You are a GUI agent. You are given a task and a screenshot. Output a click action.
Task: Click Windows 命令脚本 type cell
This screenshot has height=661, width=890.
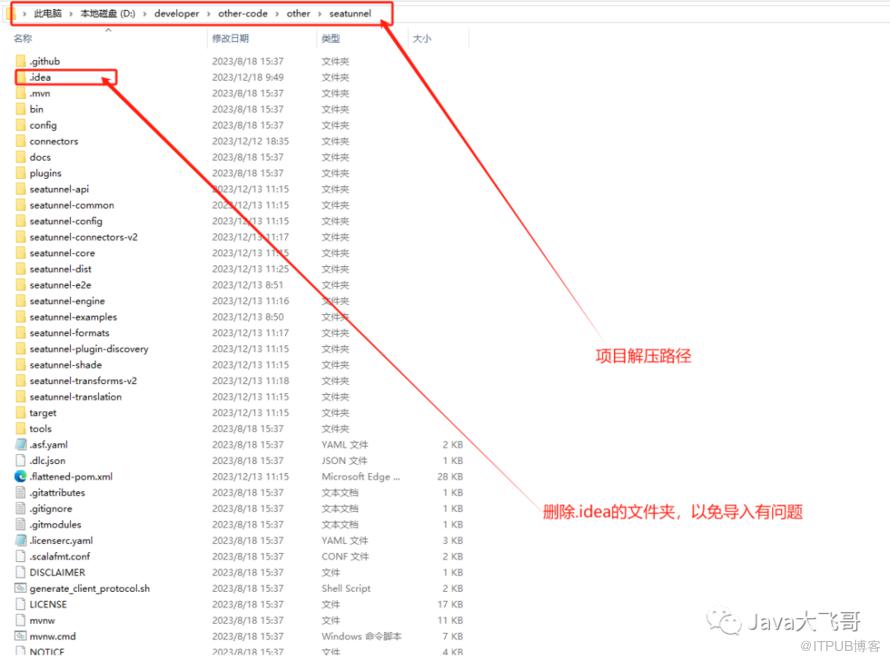(x=362, y=636)
